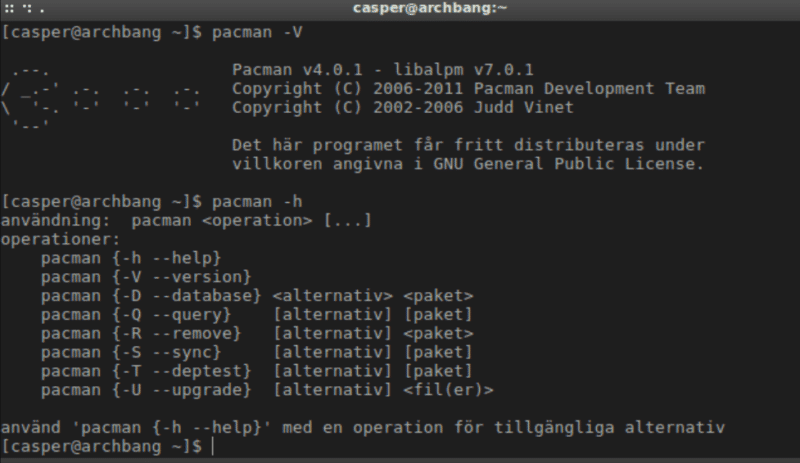This screenshot has width=800, height=463.
Task: Click the casper@archbang:~ window title
Action: tap(430, 8)
